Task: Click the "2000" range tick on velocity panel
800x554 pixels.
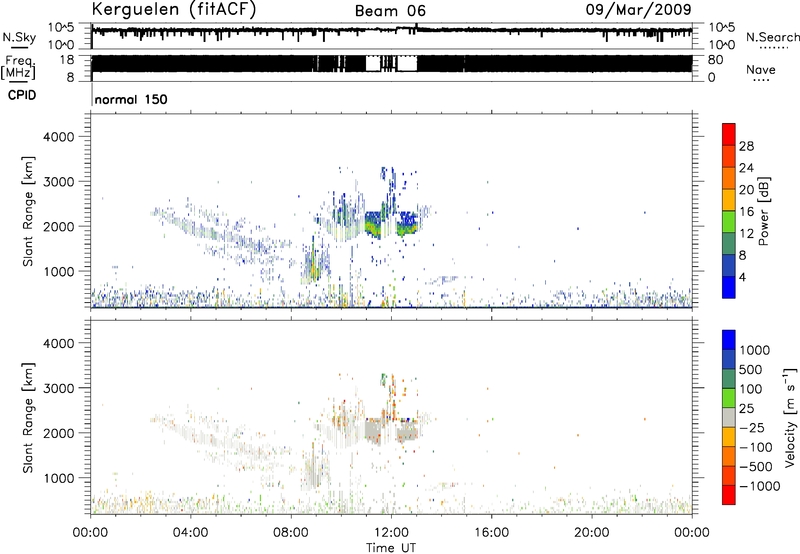Action: 58,433
